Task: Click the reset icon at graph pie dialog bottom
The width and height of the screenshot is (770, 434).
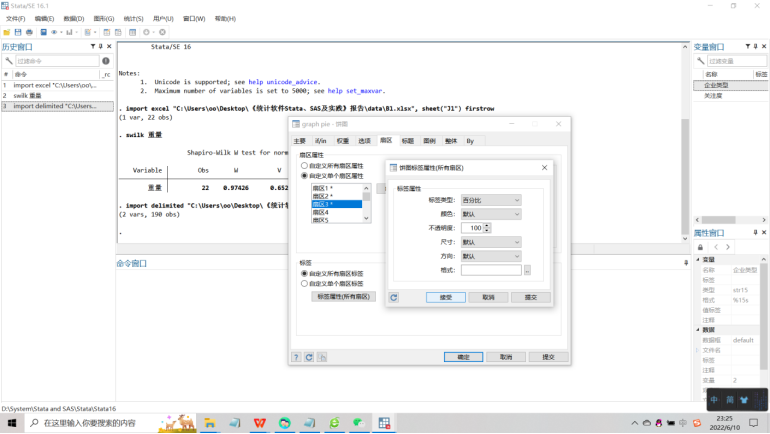Action: [x=309, y=357]
